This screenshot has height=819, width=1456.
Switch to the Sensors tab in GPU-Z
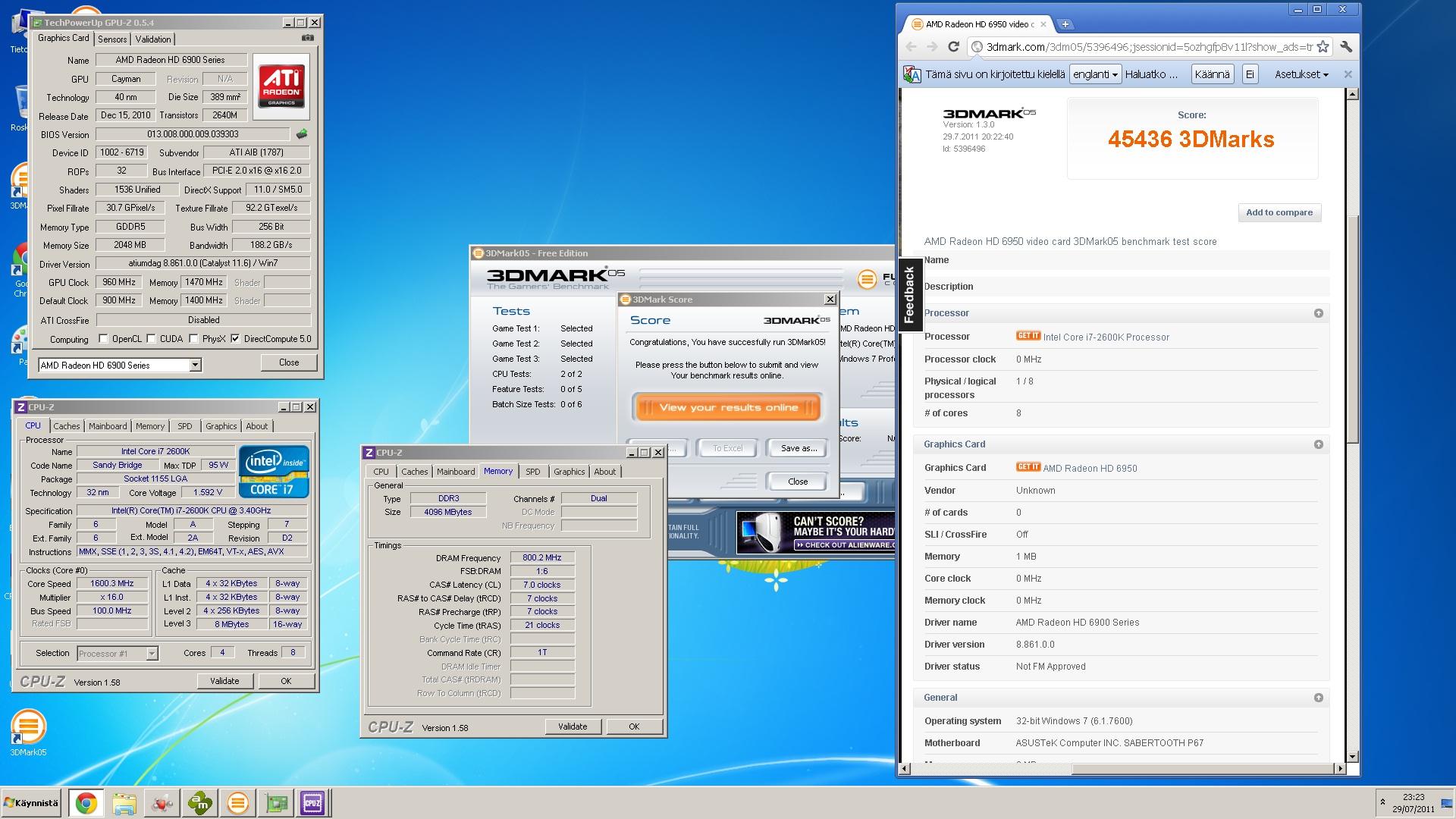pyautogui.click(x=112, y=39)
